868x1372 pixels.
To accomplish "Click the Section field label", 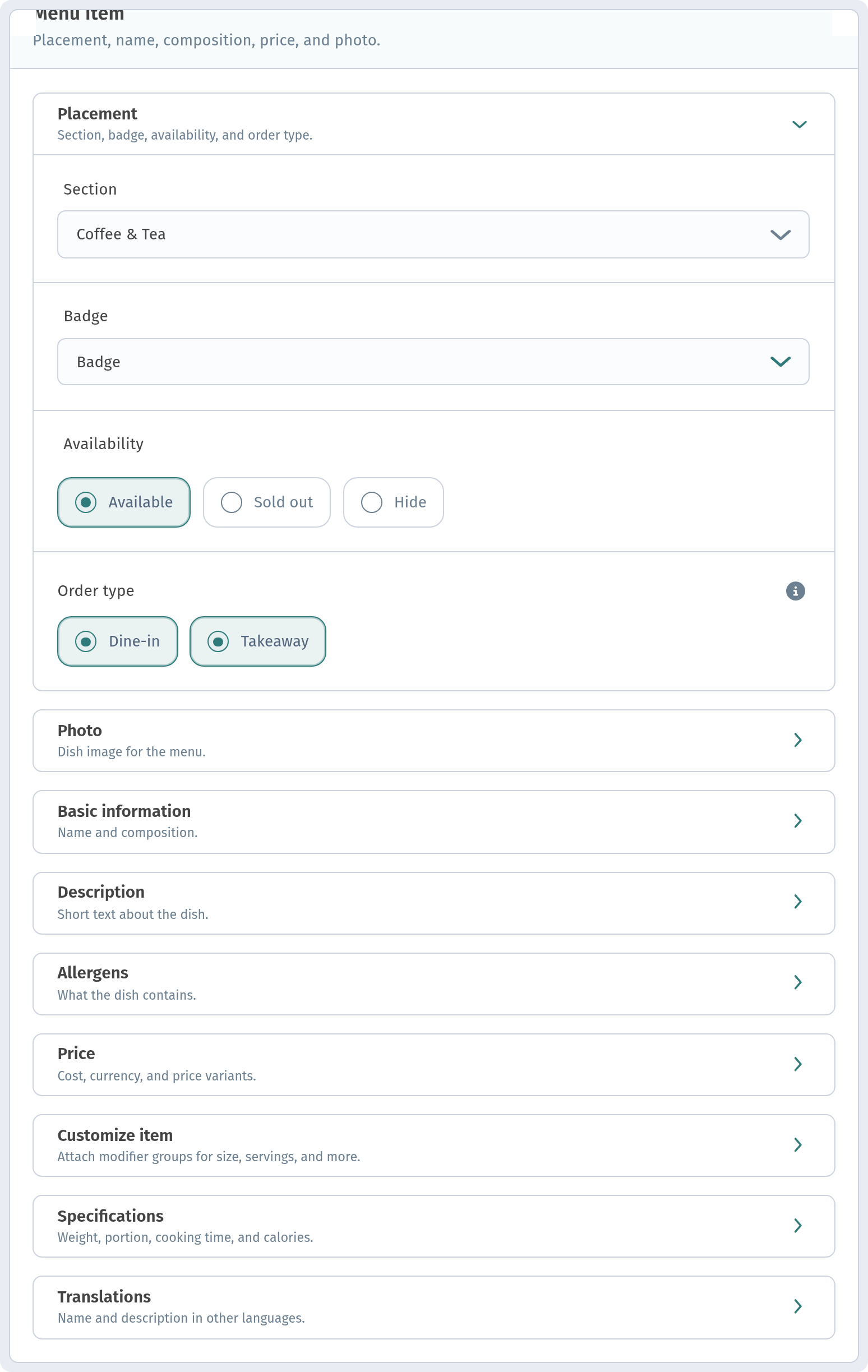I will 90,189.
